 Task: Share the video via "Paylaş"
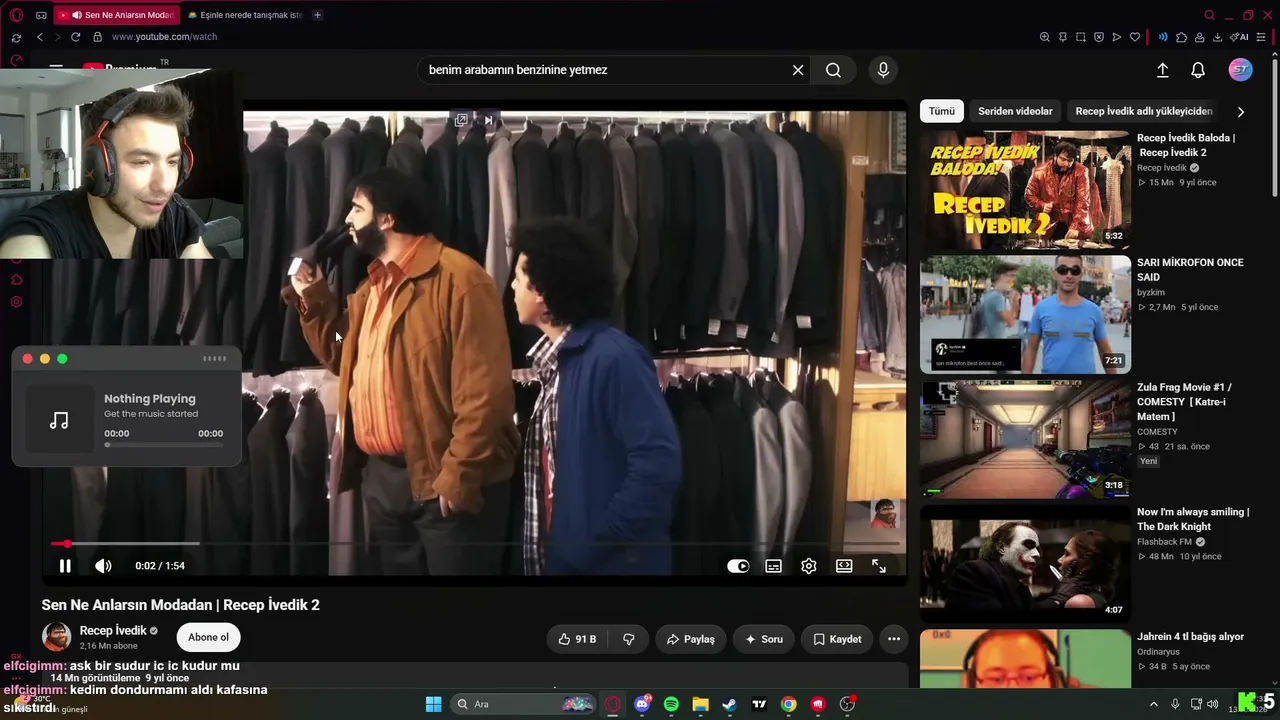690,639
